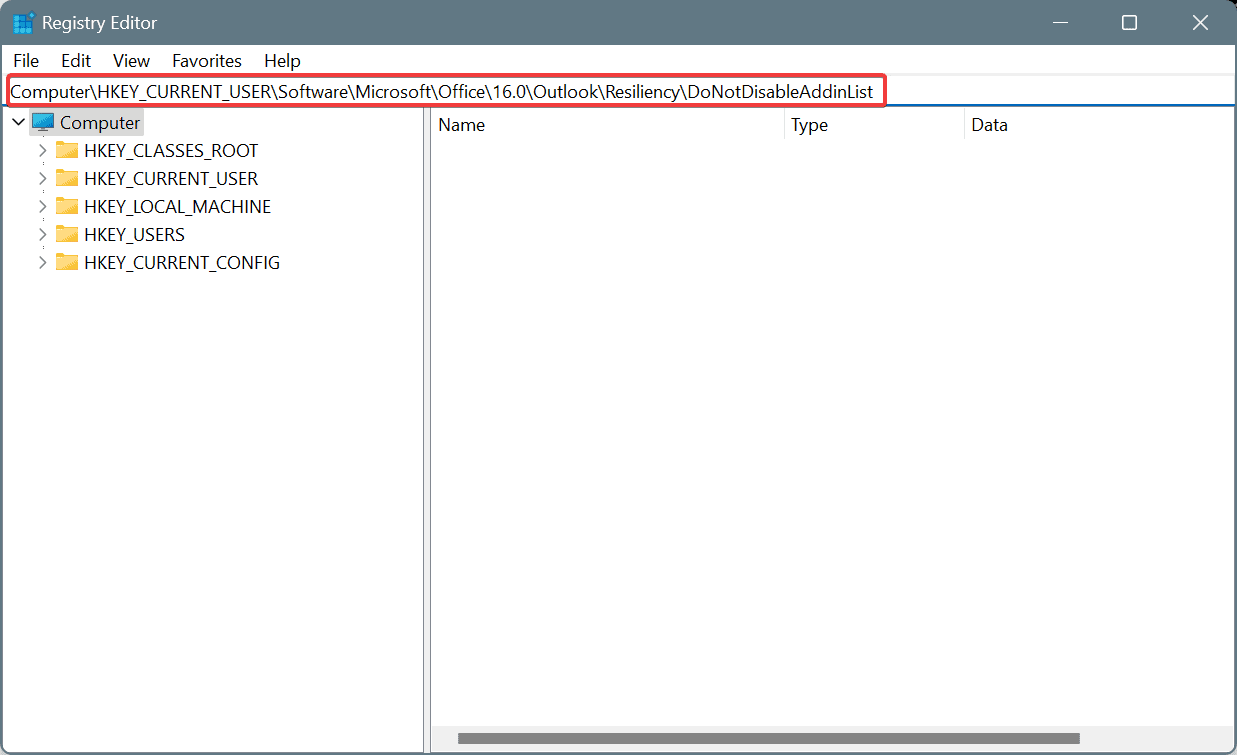Screen dimensions: 1237x755
Task: Select the HKEY_CURRENT_USER label
Action: (x=171, y=179)
